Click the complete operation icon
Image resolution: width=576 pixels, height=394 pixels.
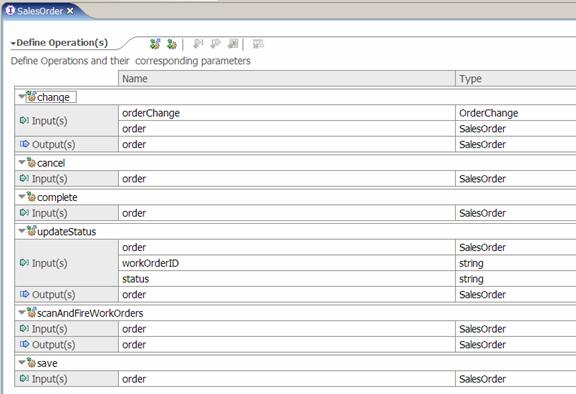(x=32, y=197)
